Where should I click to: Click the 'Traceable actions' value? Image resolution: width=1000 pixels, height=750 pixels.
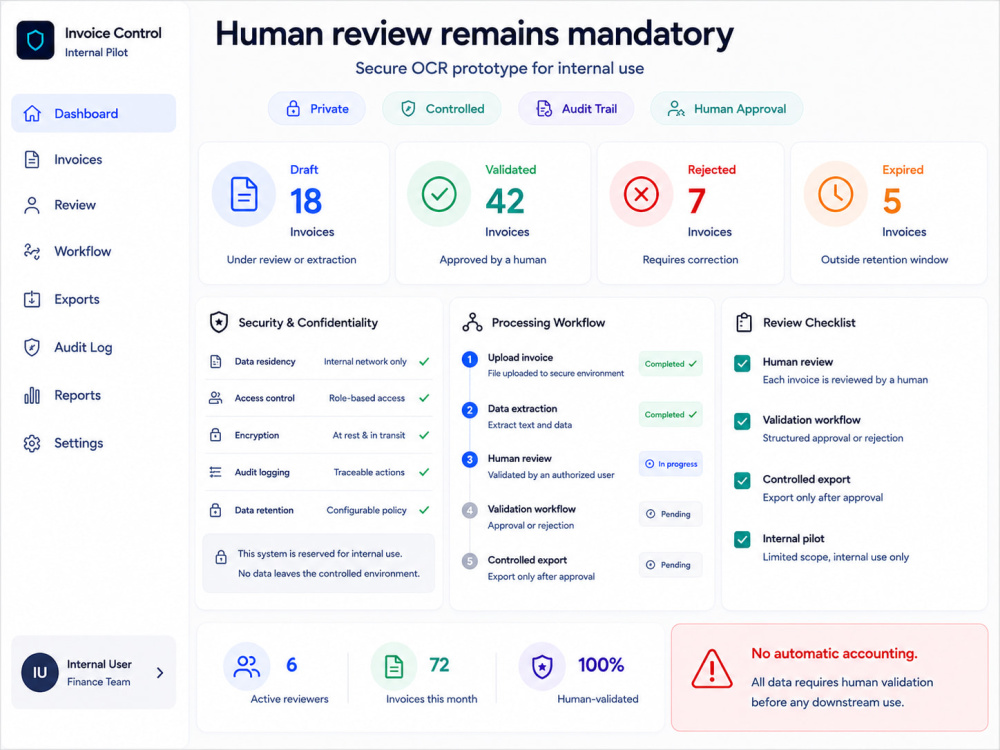click(369, 472)
